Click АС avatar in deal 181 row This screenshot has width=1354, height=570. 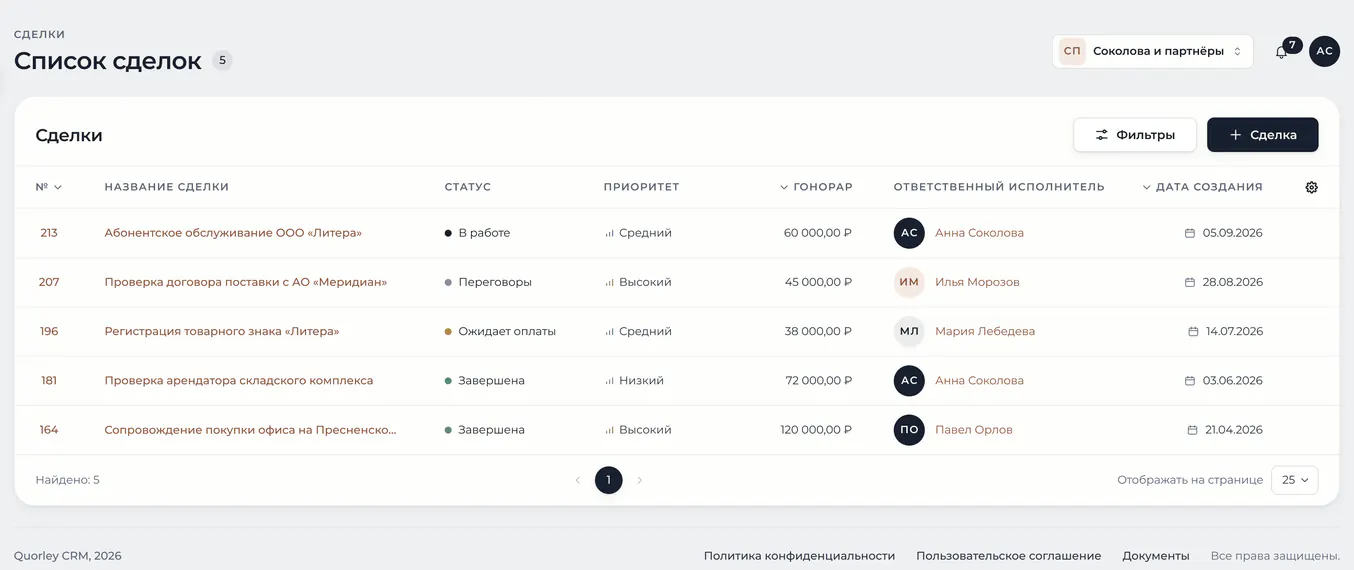909,380
